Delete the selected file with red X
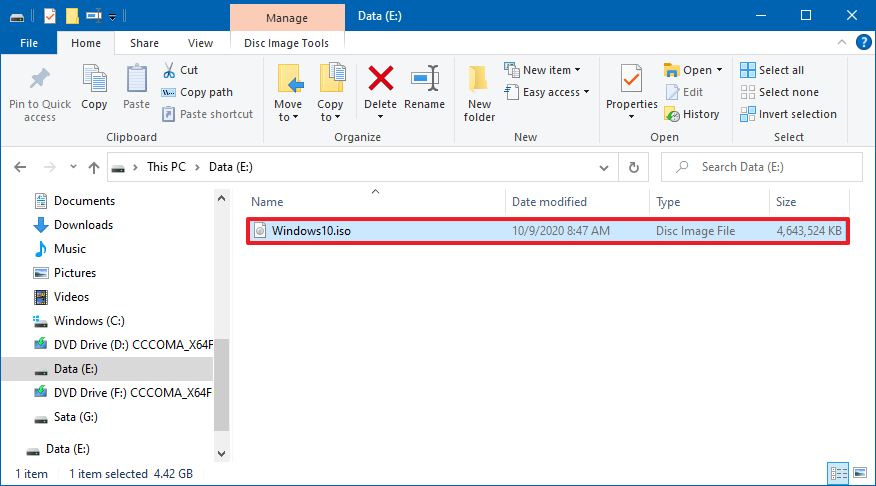Image resolution: width=876 pixels, height=486 pixels. coord(380,78)
